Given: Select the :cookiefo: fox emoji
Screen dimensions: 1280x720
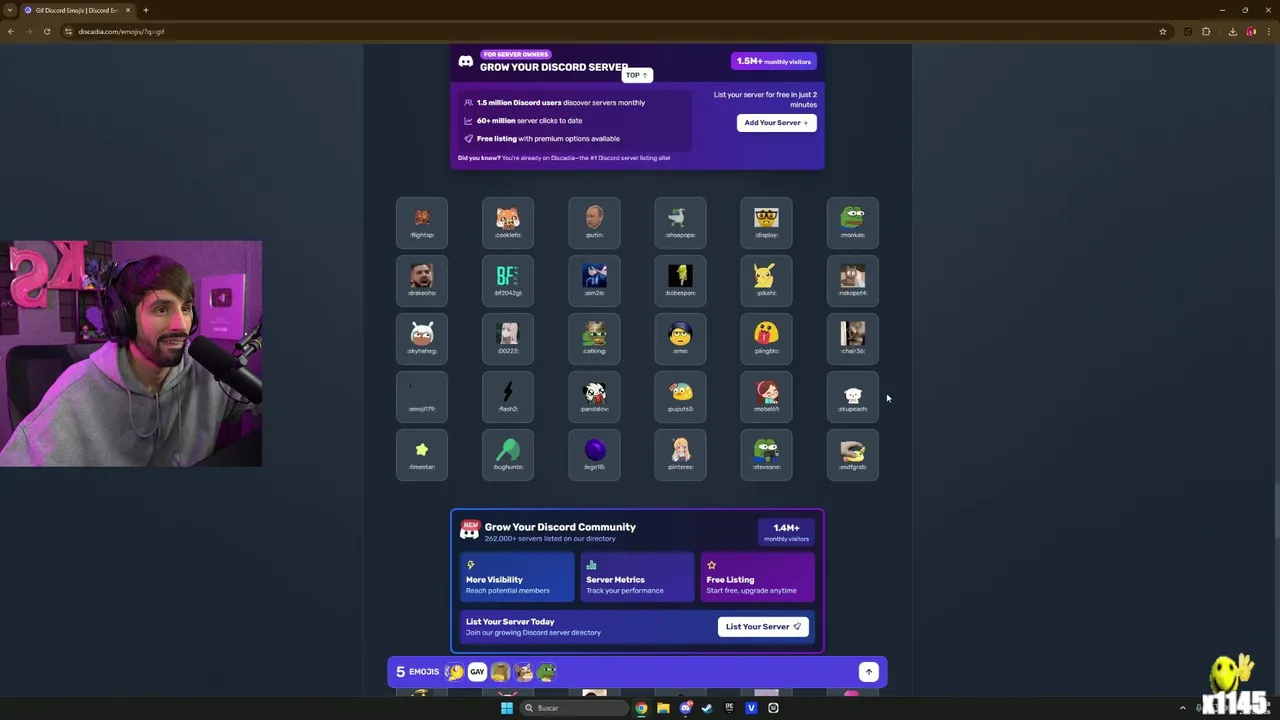Looking at the screenshot, I should tap(508, 223).
